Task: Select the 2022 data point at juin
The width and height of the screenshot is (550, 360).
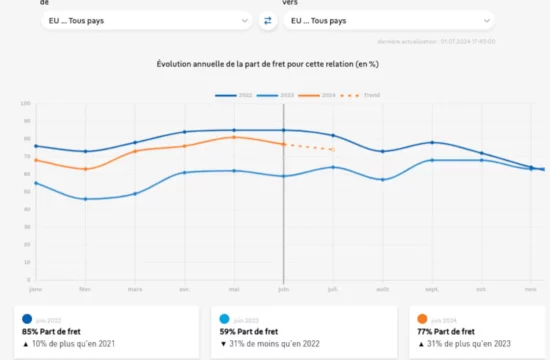Action: [284, 130]
